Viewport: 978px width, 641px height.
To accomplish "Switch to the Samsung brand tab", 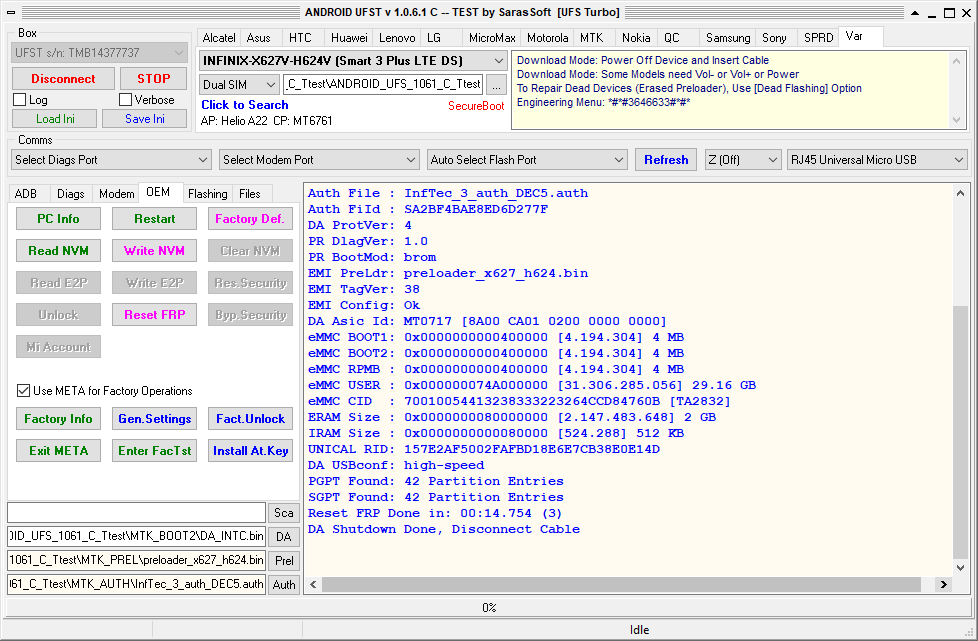I will point(728,38).
